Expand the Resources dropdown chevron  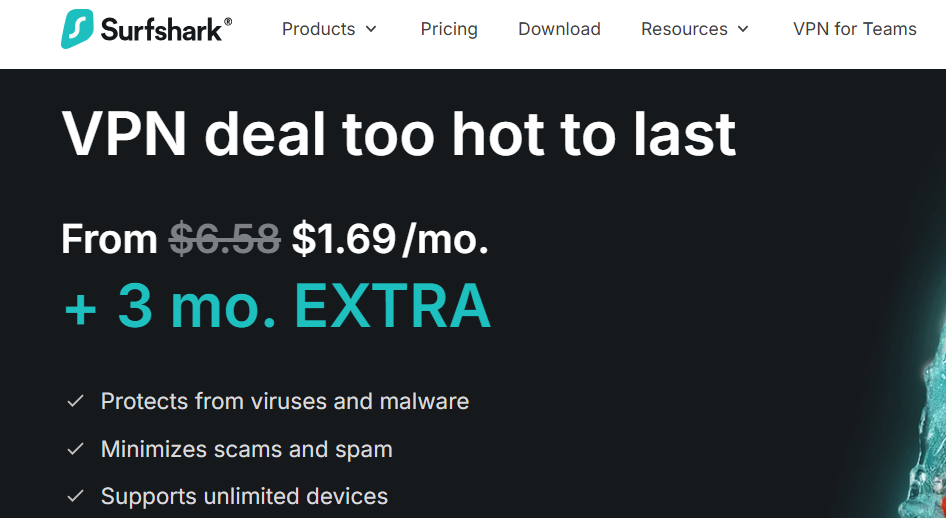743,29
